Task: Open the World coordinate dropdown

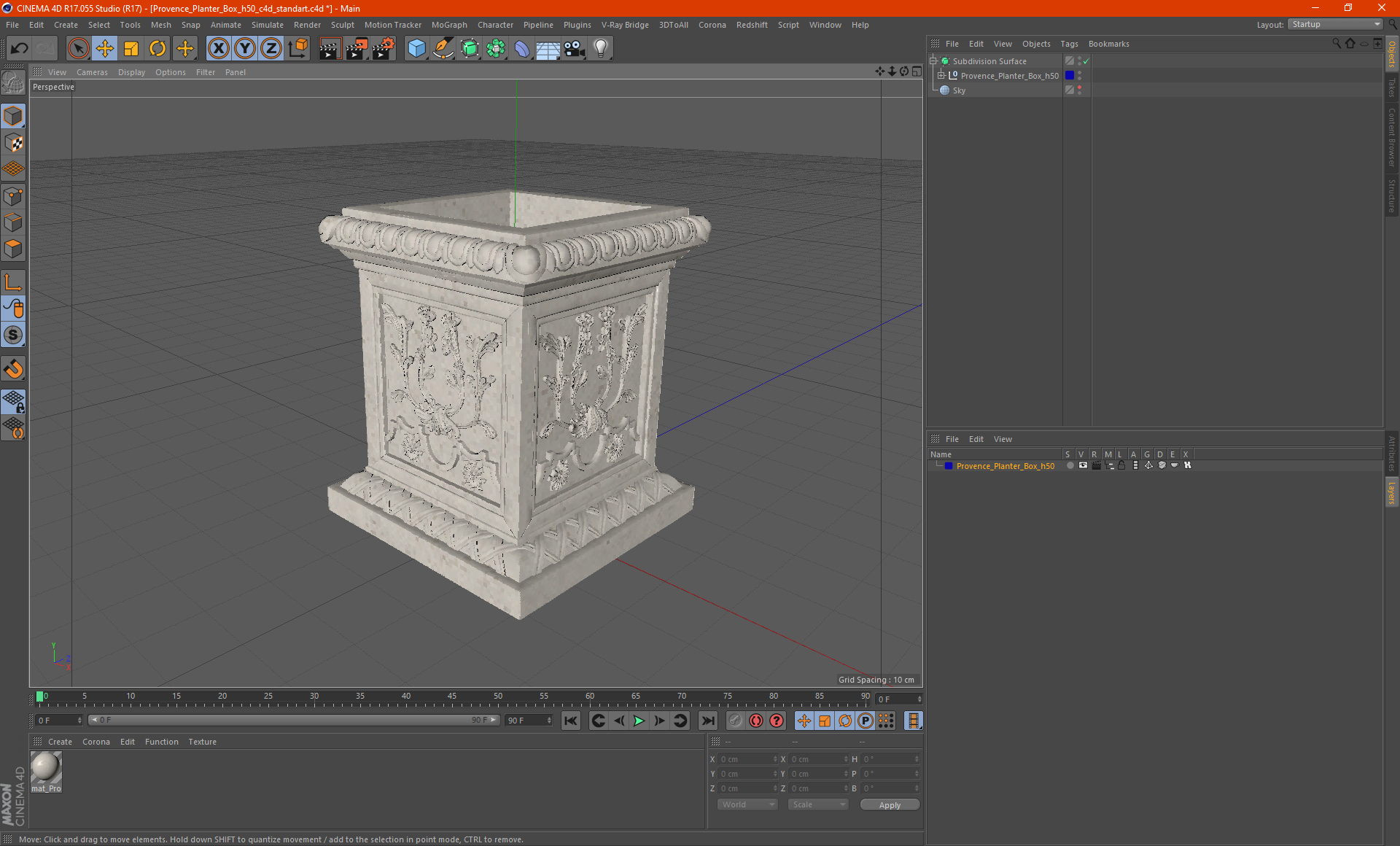Action: [x=747, y=804]
